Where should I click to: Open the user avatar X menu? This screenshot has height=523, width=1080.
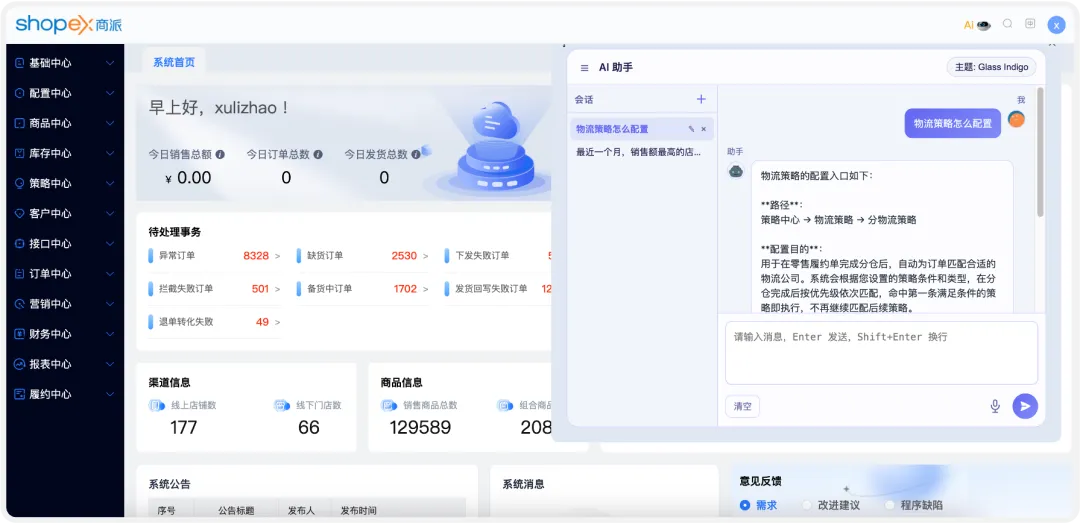click(1056, 25)
